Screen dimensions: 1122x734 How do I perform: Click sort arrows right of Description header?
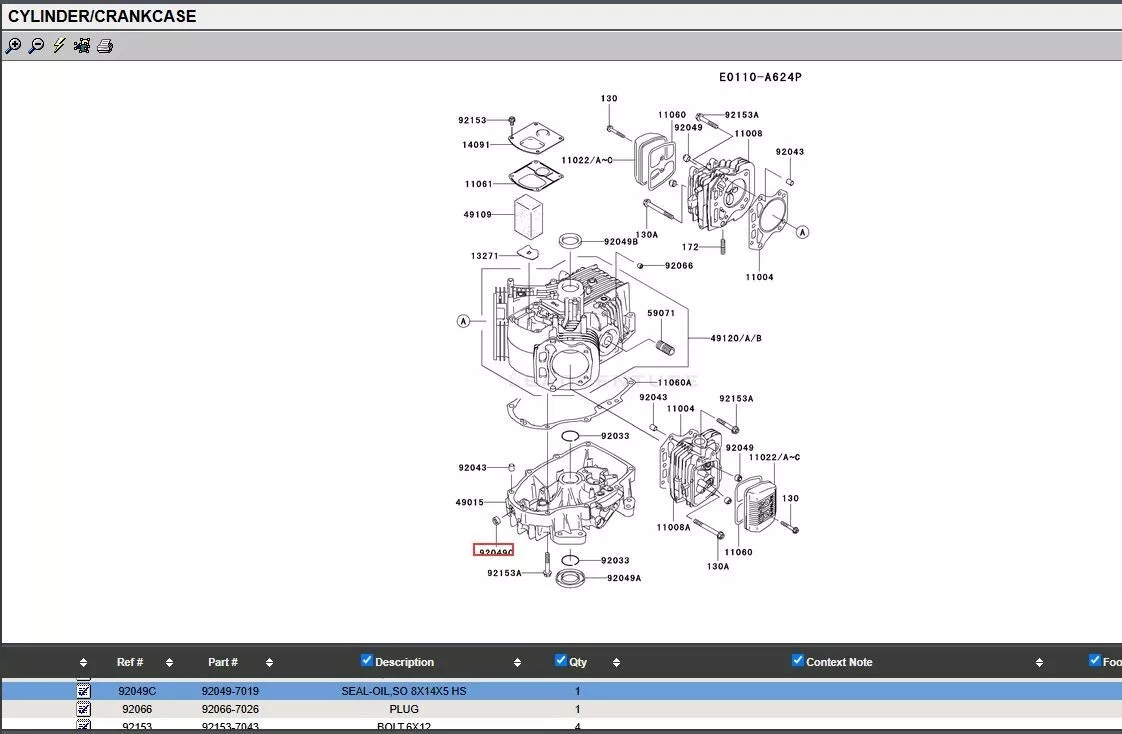click(x=517, y=662)
